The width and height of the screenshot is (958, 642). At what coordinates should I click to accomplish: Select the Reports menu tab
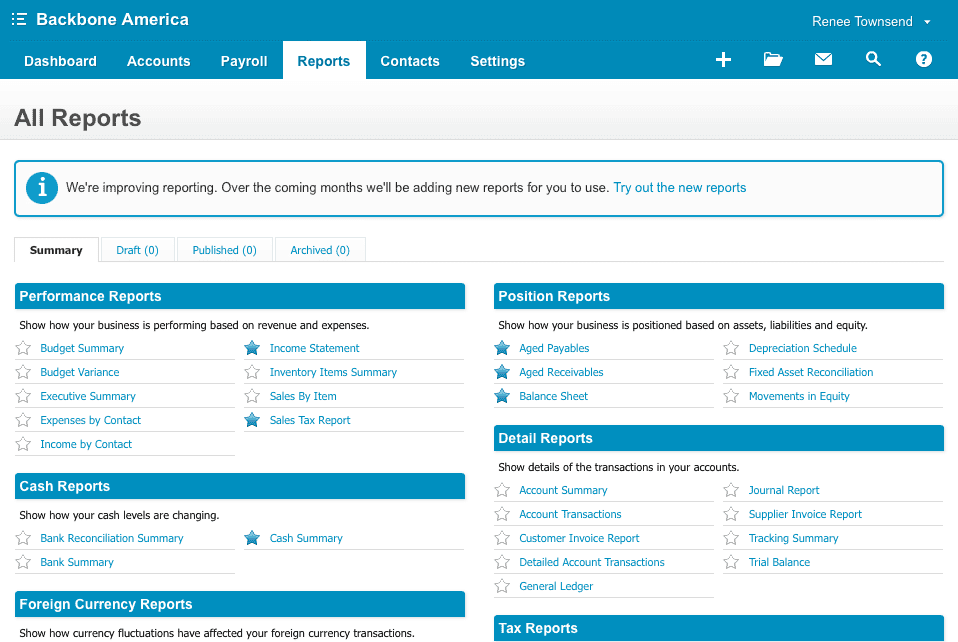pyautogui.click(x=324, y=61)
